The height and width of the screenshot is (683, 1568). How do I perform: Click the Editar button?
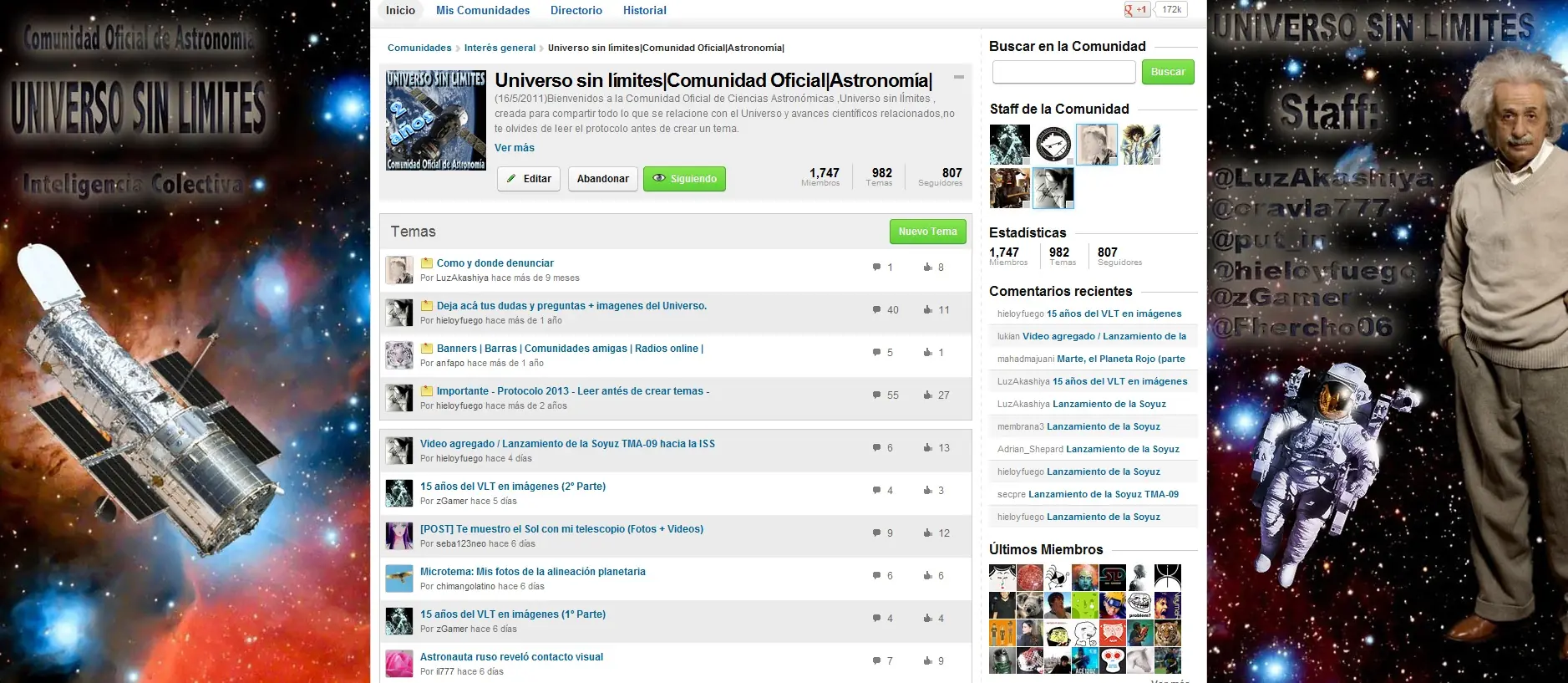pyautogui.click(x=529, y=179)
